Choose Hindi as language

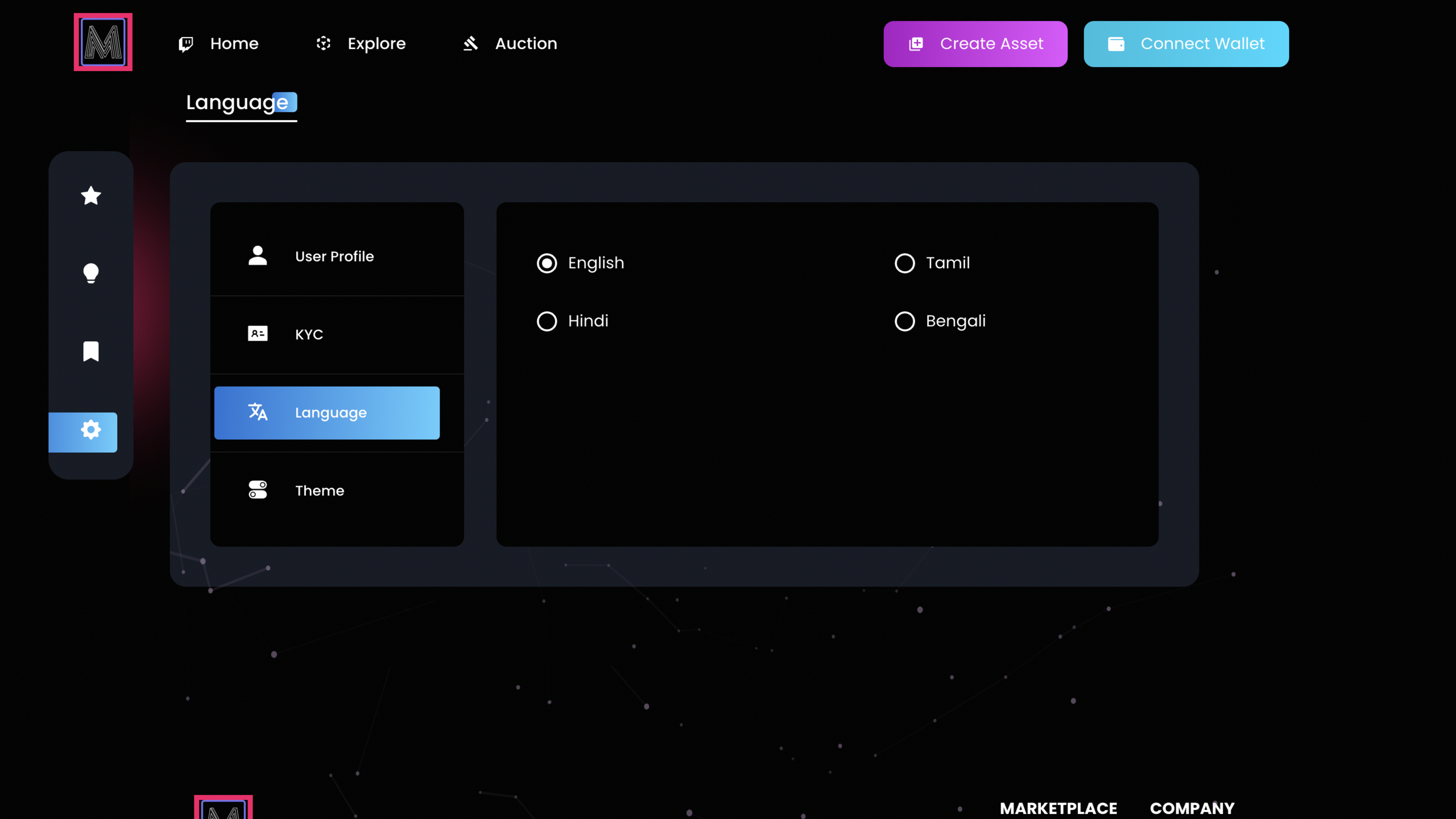pyautogui.click(x=547, y=321)
